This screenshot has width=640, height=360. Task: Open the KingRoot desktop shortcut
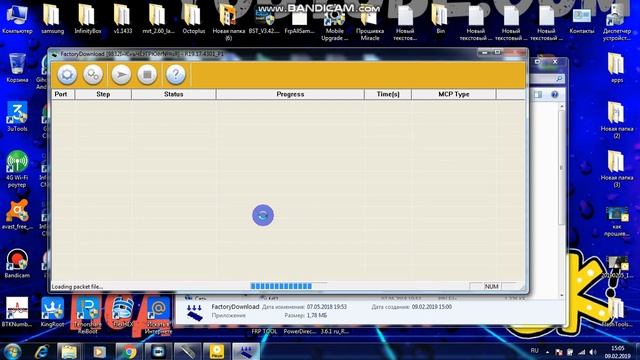click(x=52, y=313)
